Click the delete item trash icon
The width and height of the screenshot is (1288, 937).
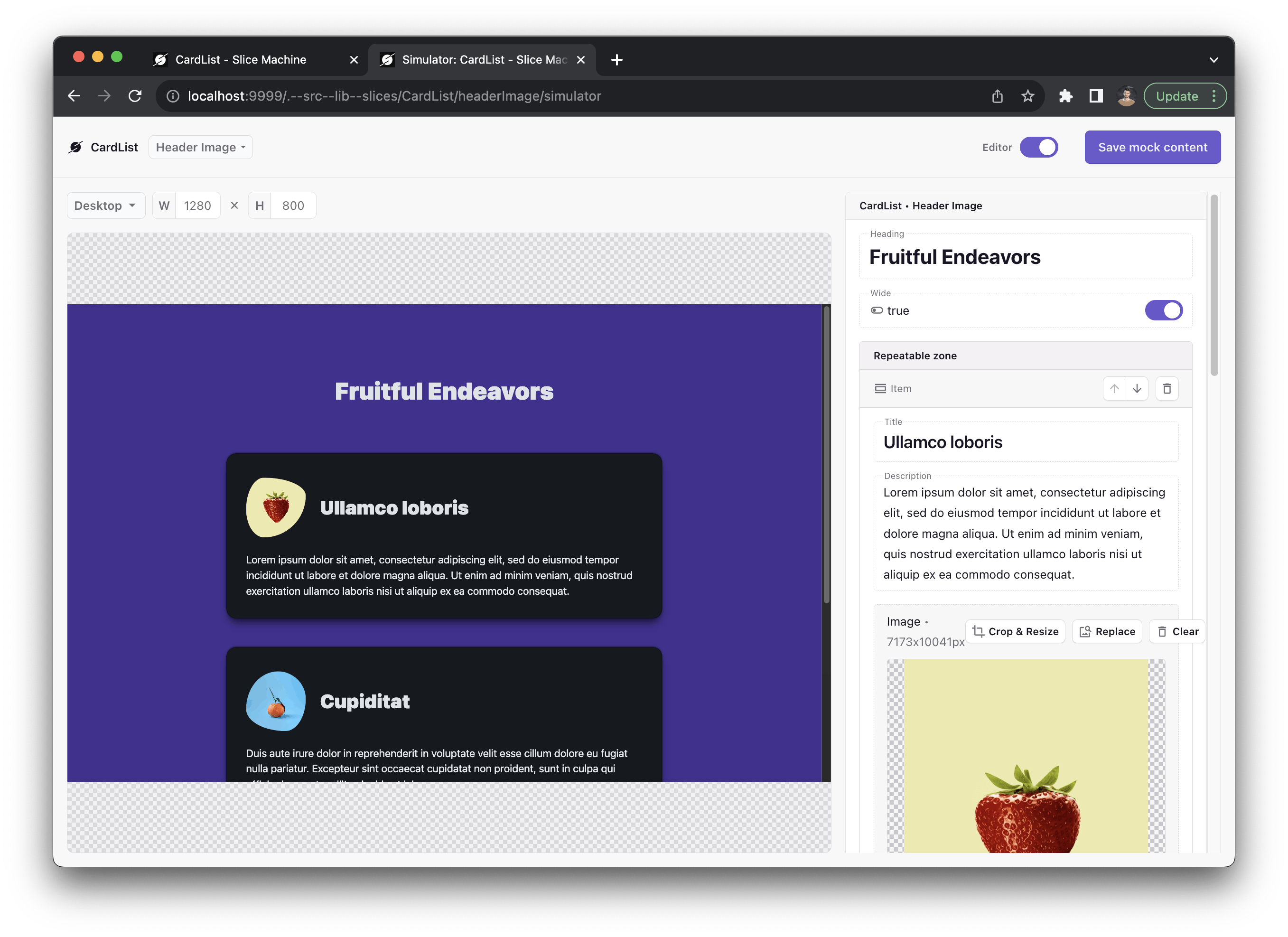1166,388
